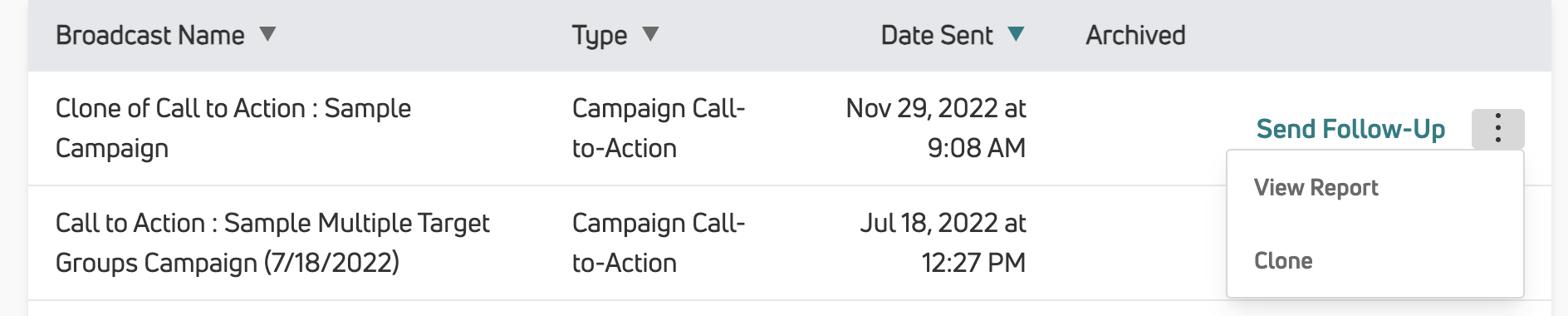The height and width of the screenshot is (316, 1568).
Task: Toggle the teal Date Sent sort arrow
Action: (x=1016, y=34)
